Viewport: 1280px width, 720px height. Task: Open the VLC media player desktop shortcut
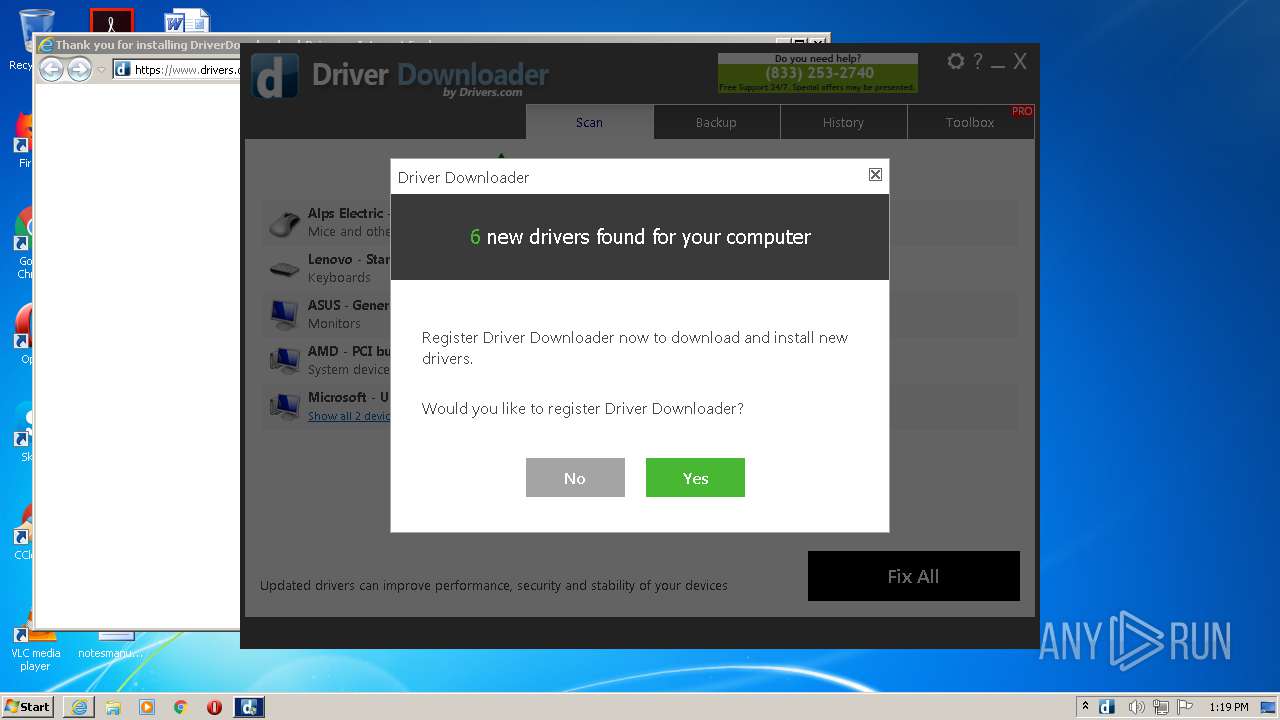[35, 646]
